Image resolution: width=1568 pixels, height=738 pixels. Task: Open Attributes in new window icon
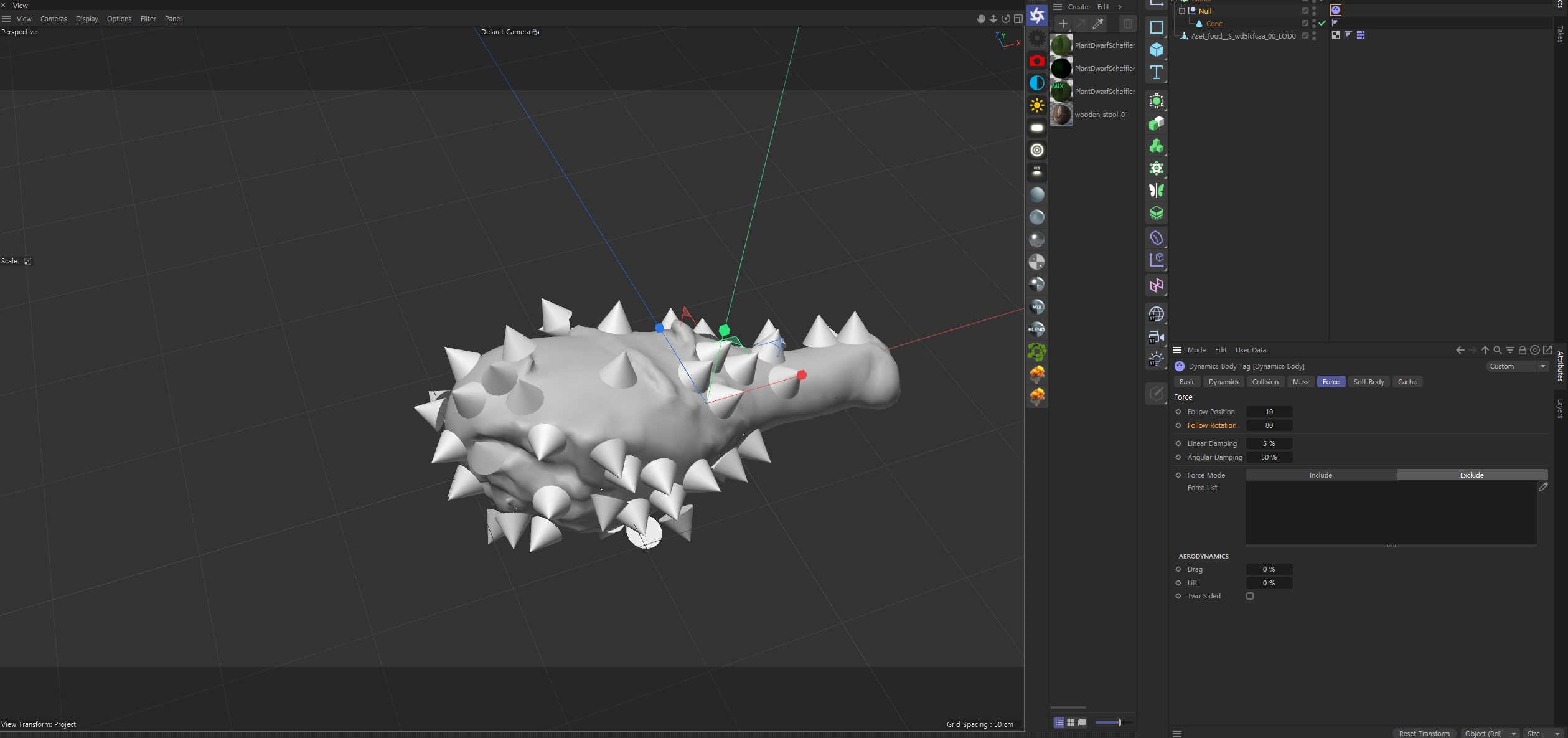(x=1547, y=350)
